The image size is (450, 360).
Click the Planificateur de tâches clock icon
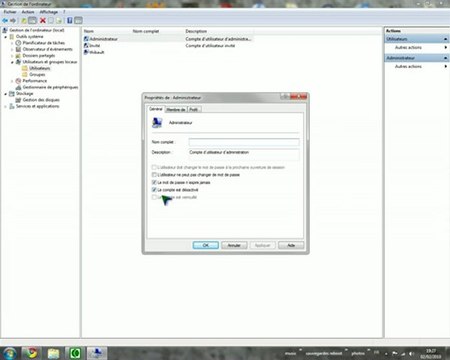coord(18,43)
